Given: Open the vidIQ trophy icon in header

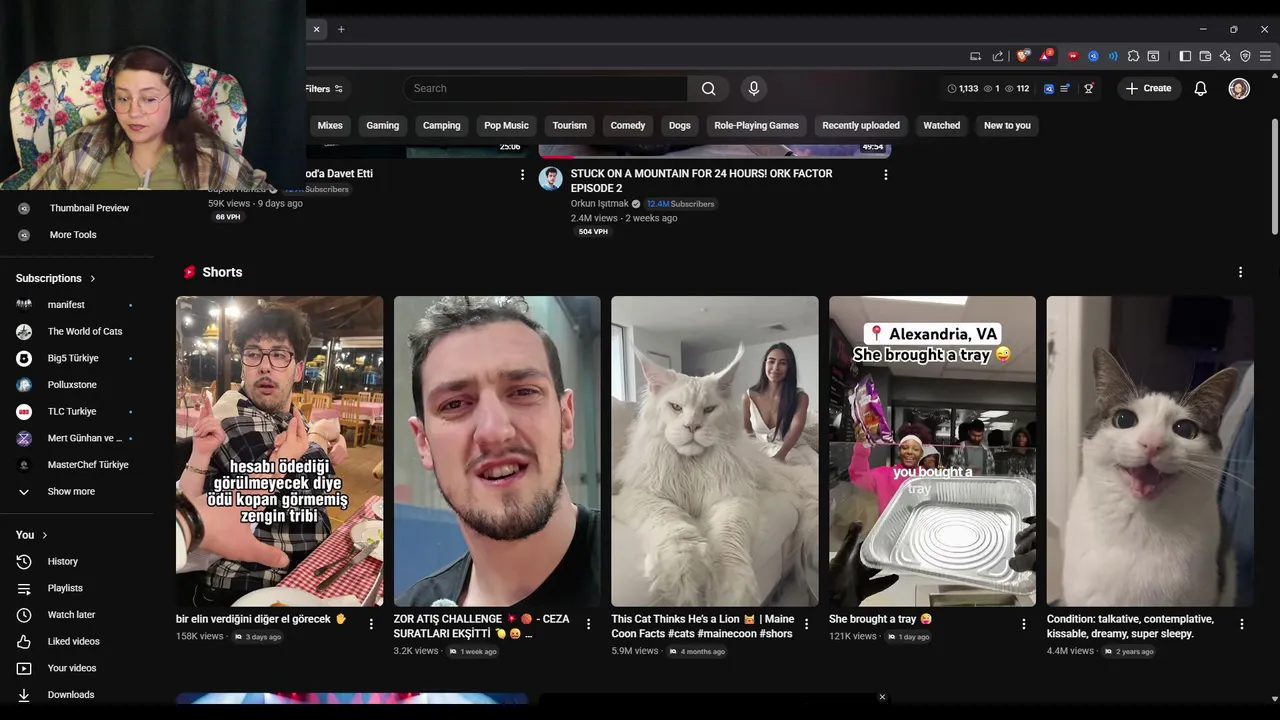Looking at the screenshot, I should tap(1088, 88).
